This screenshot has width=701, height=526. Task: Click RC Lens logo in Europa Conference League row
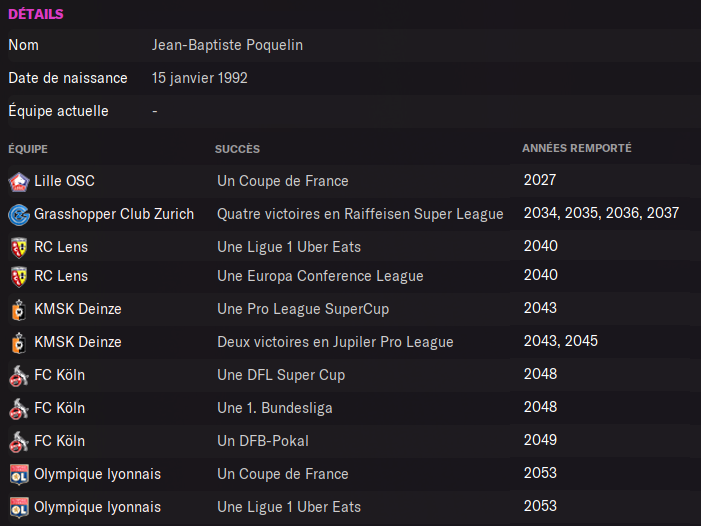pyautogui.click(x=18, y=277)
